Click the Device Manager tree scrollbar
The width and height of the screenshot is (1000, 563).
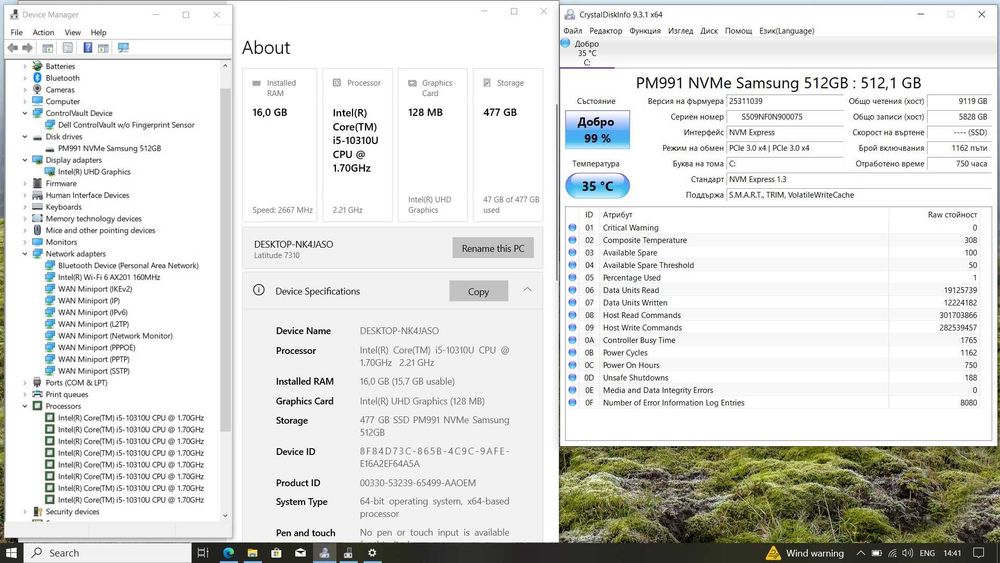225,260
